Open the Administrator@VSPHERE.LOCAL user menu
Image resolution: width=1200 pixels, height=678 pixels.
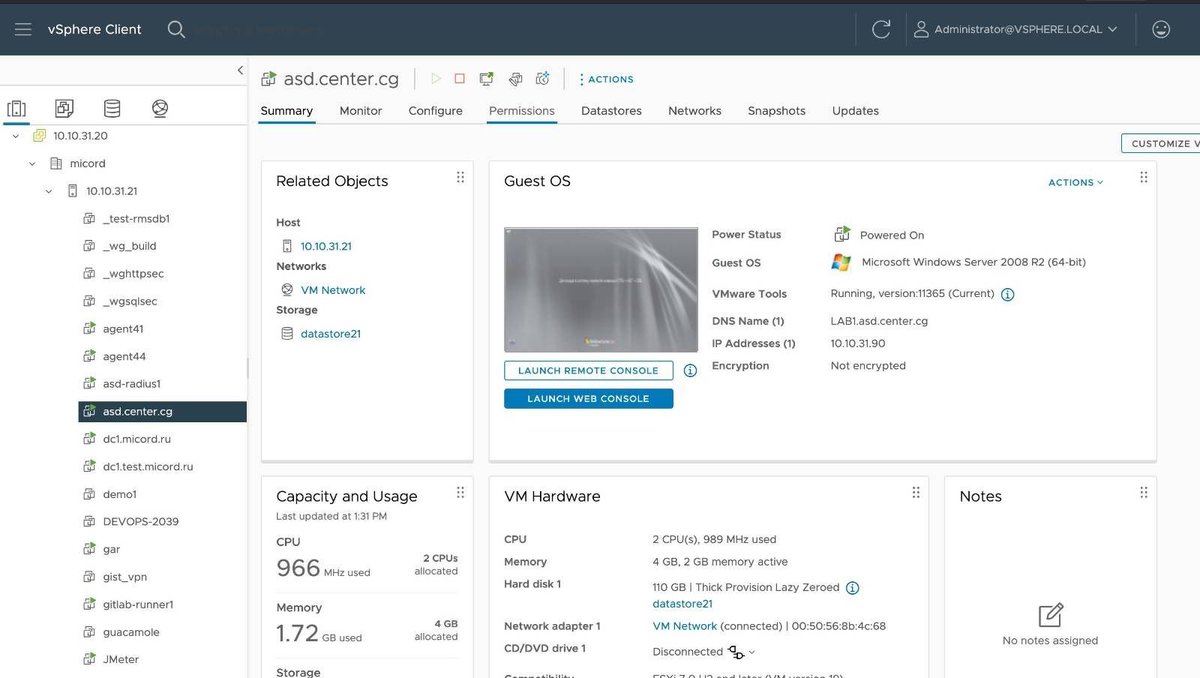click(x=1015, y=30)
